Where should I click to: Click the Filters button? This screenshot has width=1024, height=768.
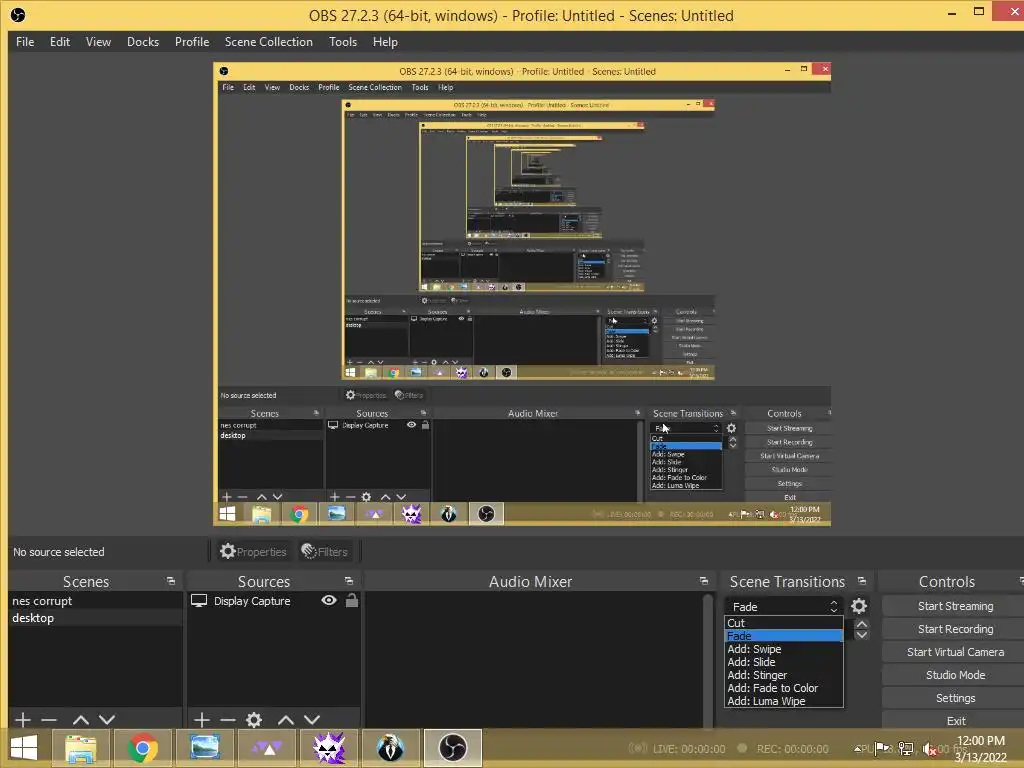(x=325, y=552)
